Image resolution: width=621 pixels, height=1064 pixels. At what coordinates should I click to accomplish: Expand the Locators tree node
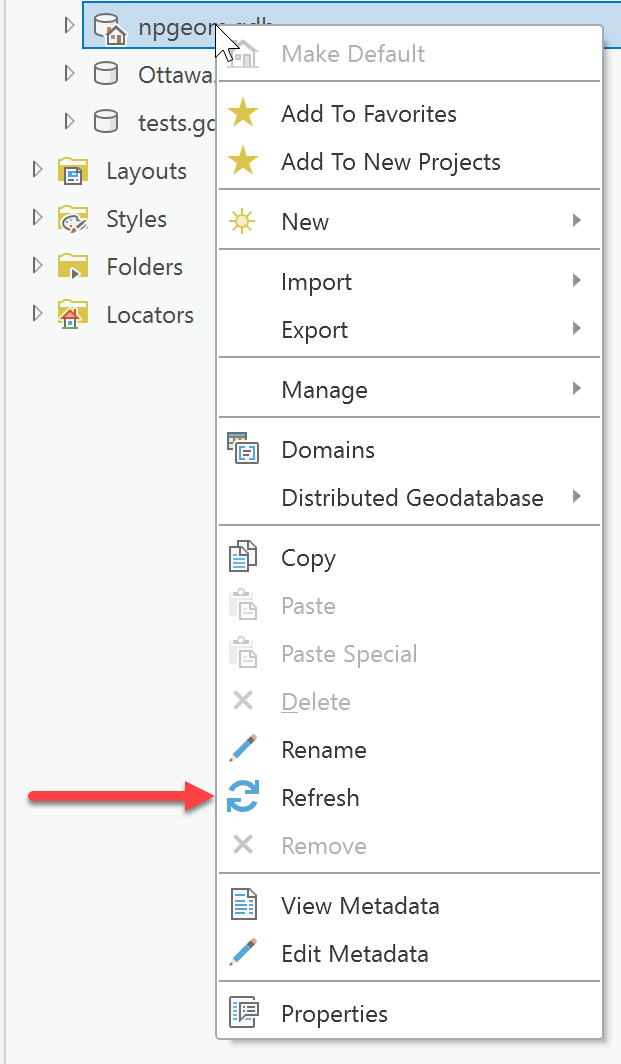[38, 315]
